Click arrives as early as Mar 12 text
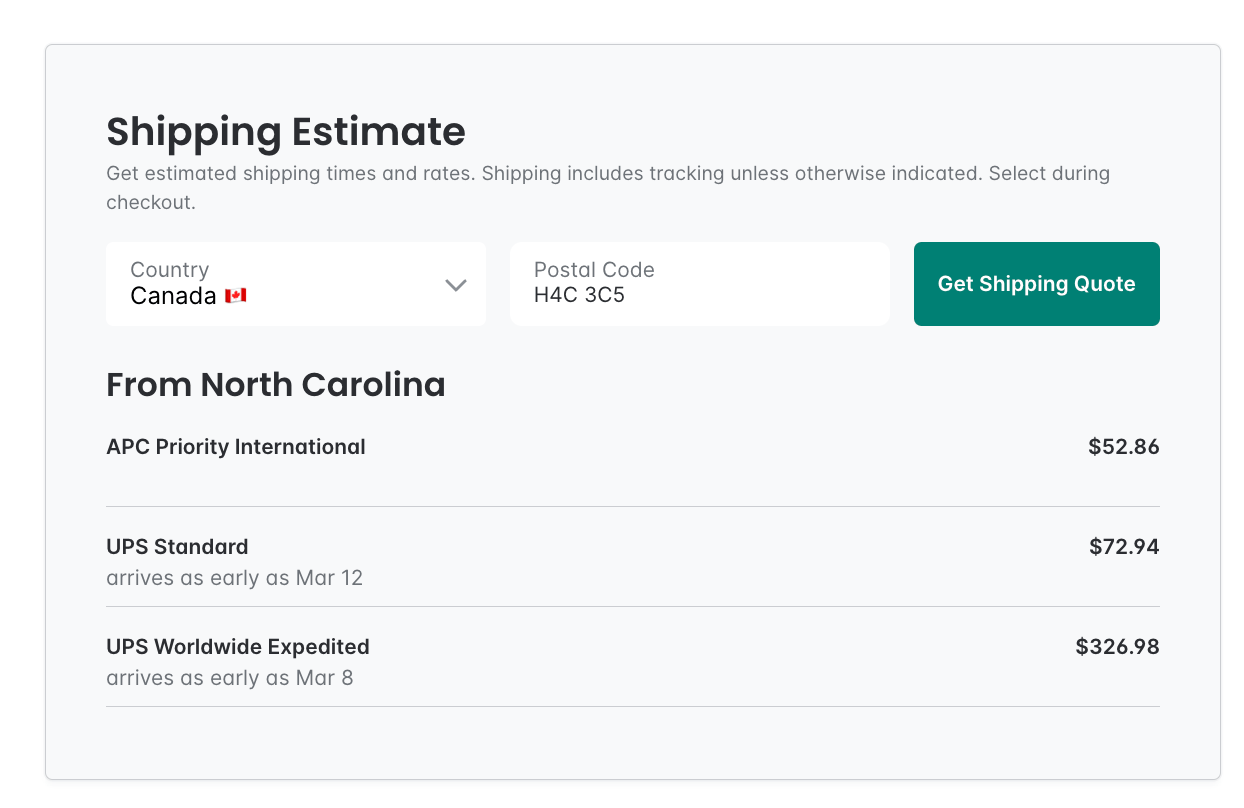This screenshot has height=808, width=1244. 234,578
